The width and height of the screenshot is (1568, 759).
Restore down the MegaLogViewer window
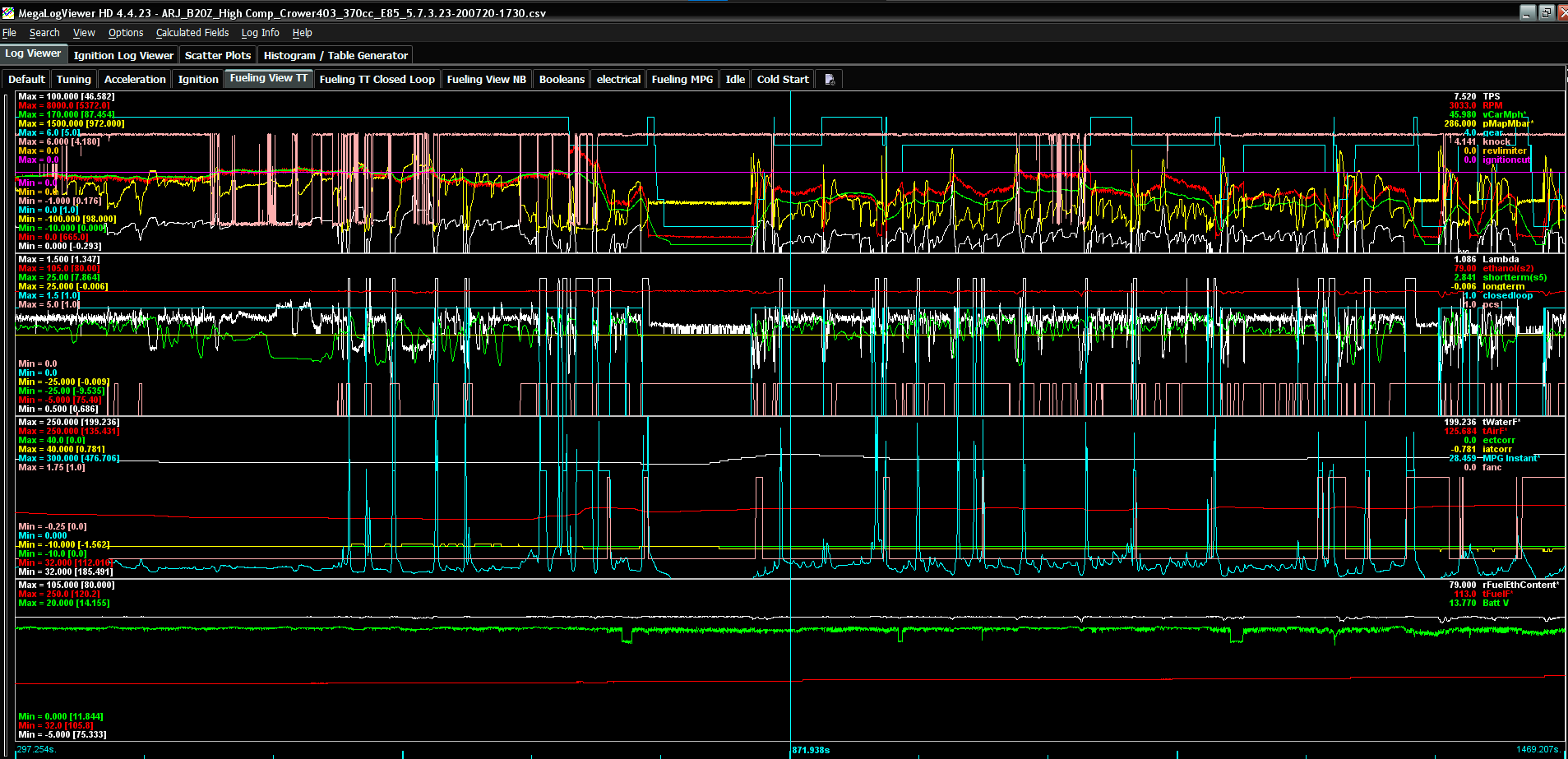[x=1546, y=12]
